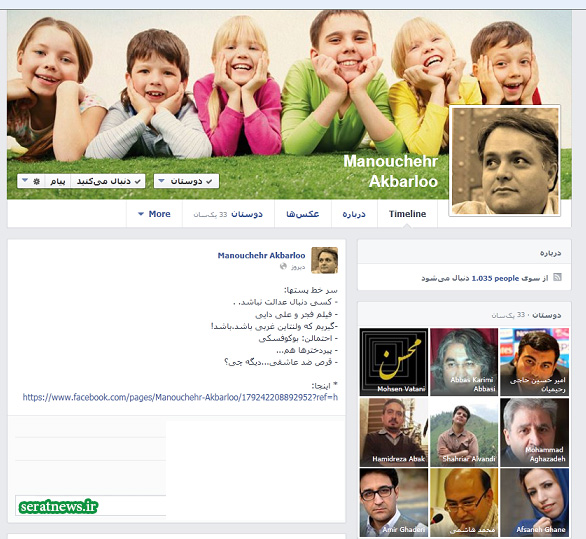Open Abbas Karimi Abbasi friend thumbnail
586x539 pixels.
point(464,362)
